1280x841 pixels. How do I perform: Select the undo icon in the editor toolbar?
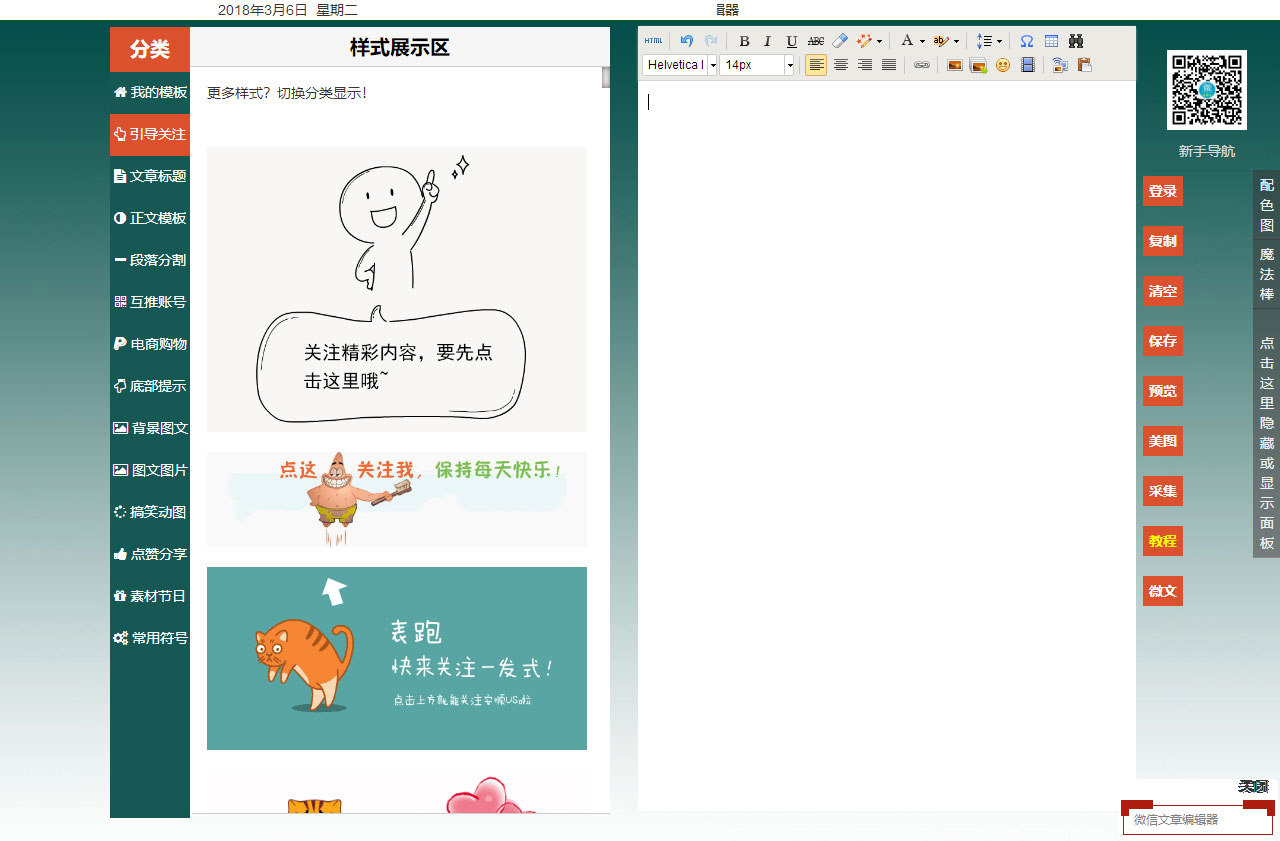[x=686, y=41]
